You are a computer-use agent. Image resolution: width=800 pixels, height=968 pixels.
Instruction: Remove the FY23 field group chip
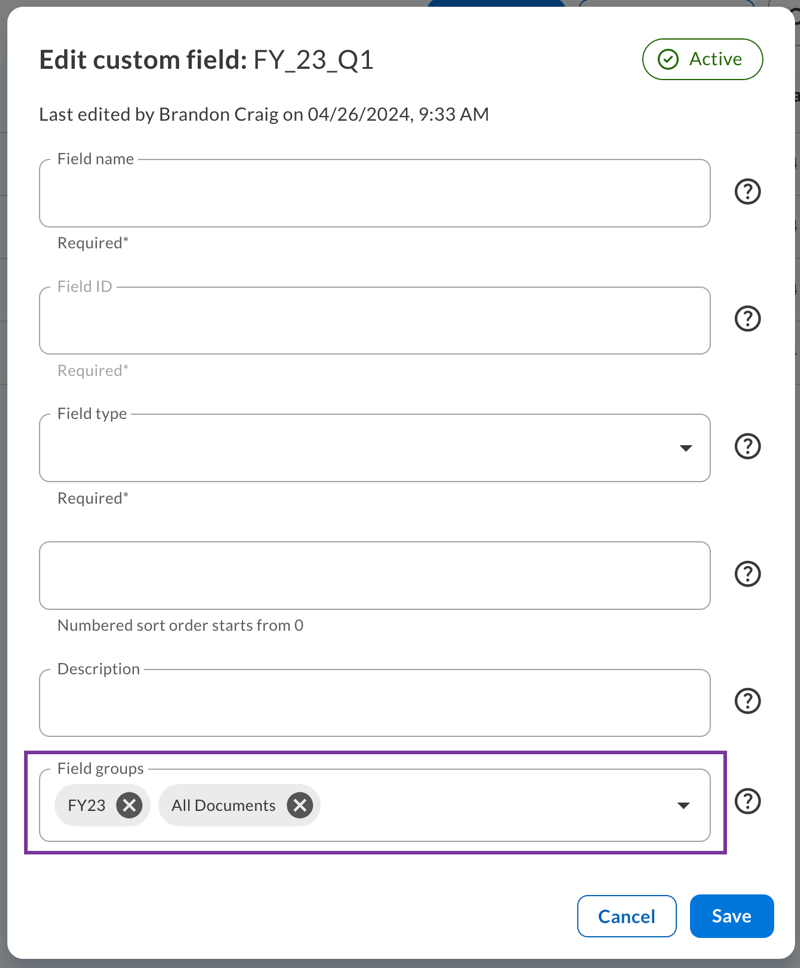click(x=130, y=805)
